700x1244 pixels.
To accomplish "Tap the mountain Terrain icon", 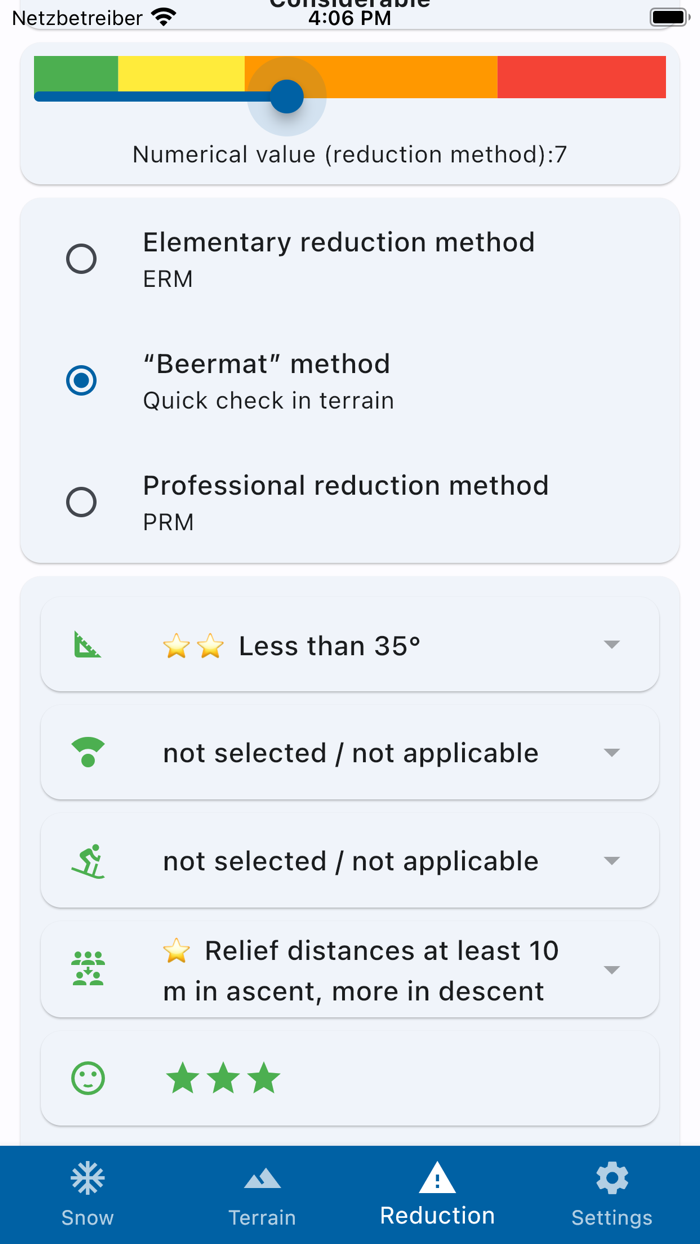I will pos(262,1180).
